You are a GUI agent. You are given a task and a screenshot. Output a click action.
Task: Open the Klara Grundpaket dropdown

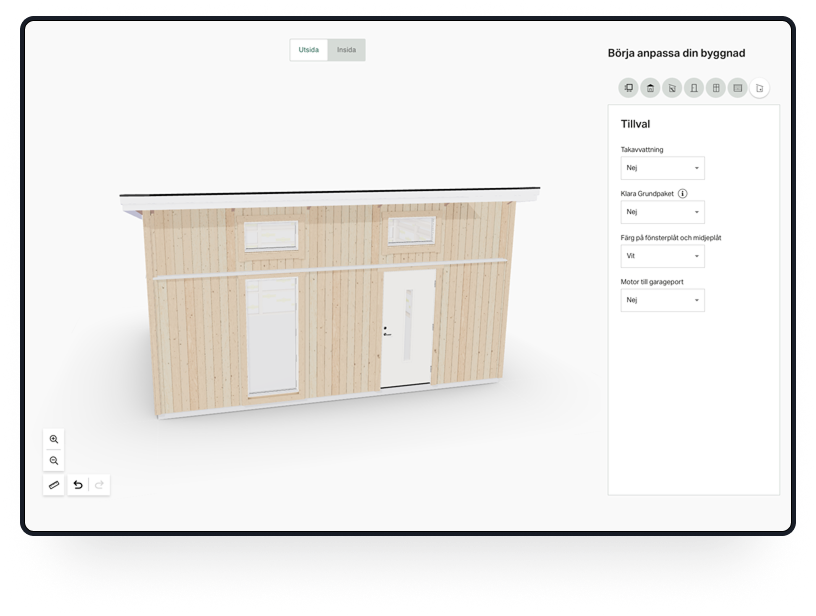click(662, 212)
